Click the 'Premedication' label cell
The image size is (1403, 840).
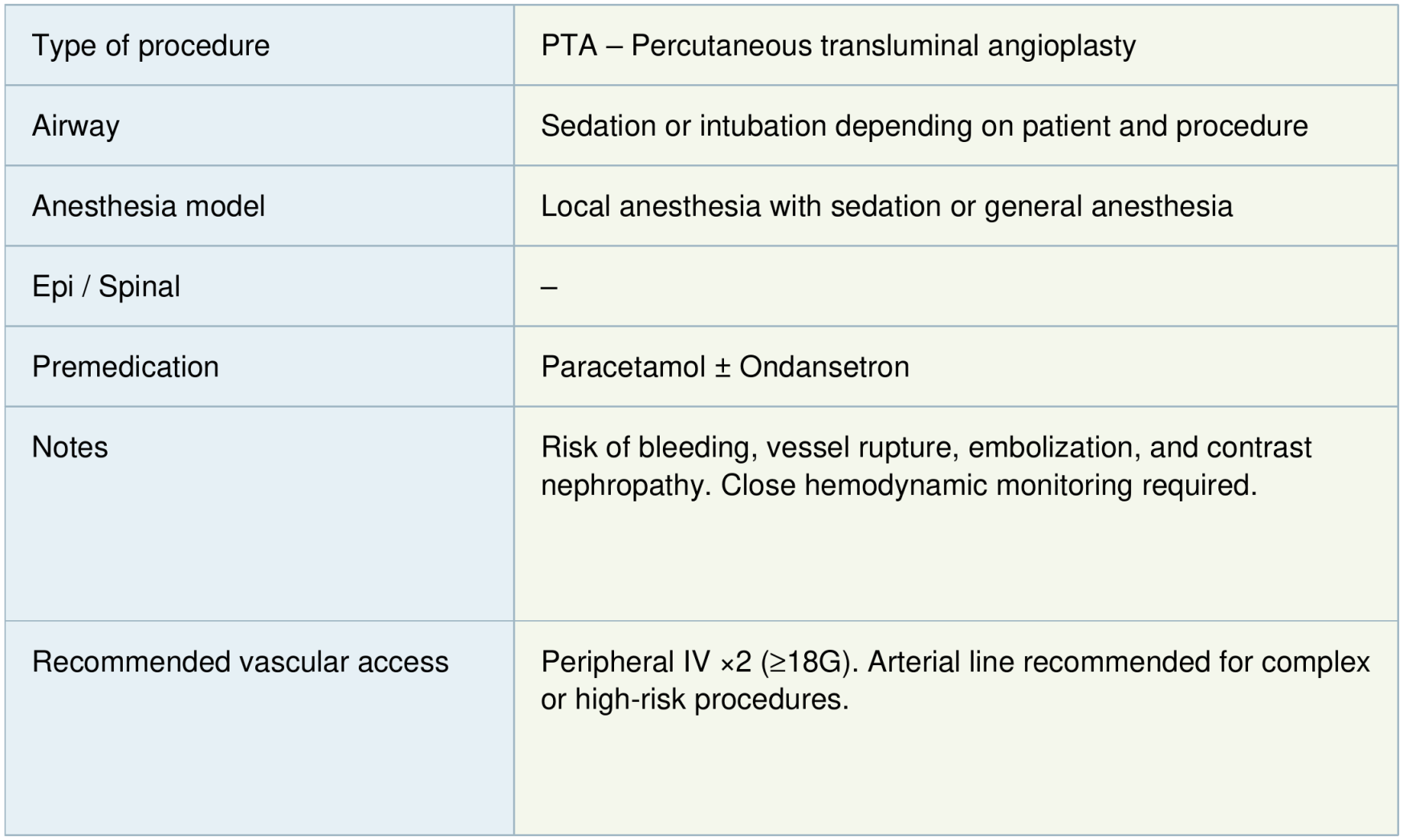pyautogui.click(x=125, y=367)
